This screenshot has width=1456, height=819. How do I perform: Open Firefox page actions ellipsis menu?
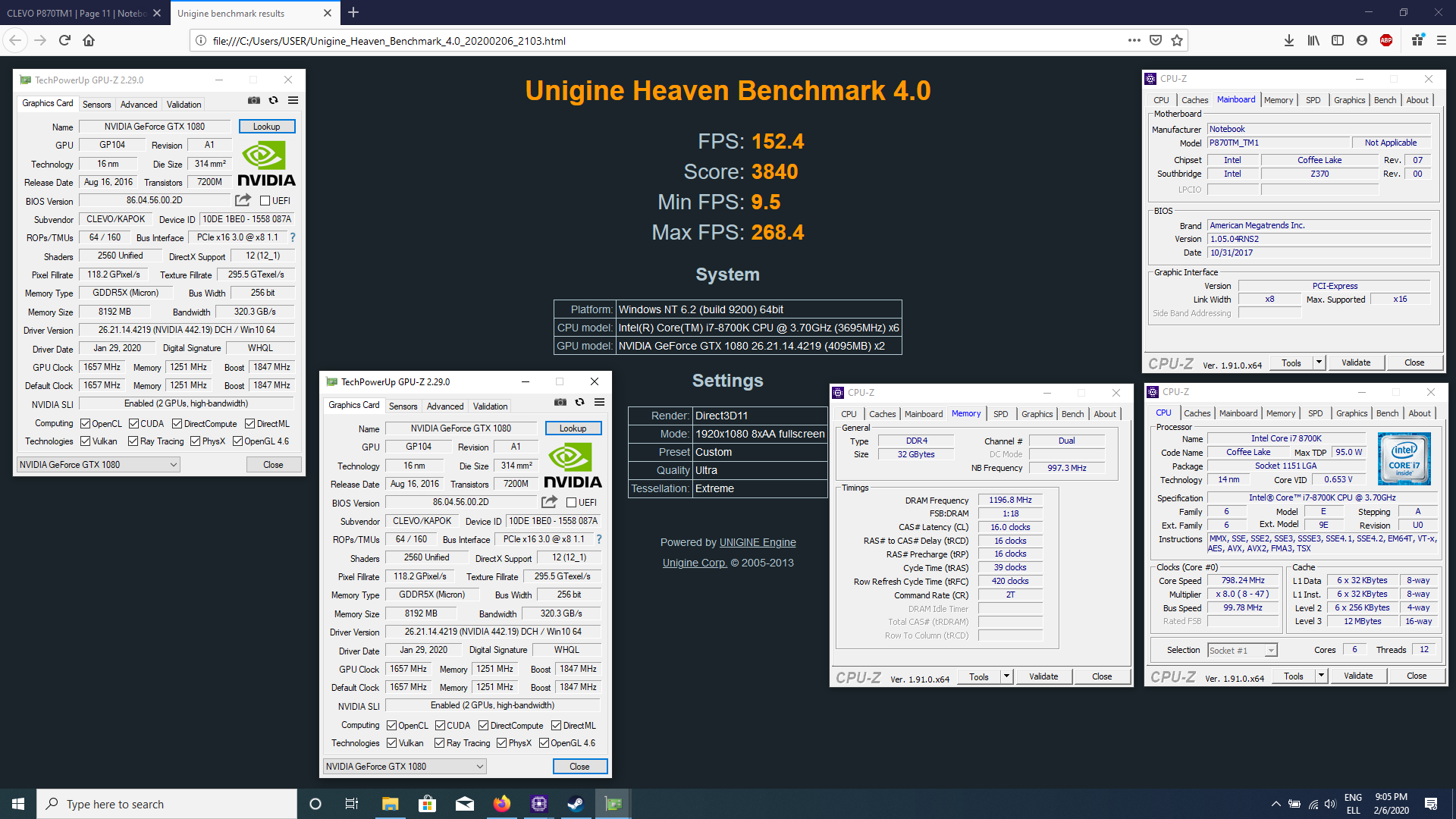[x=1134, y=40]
